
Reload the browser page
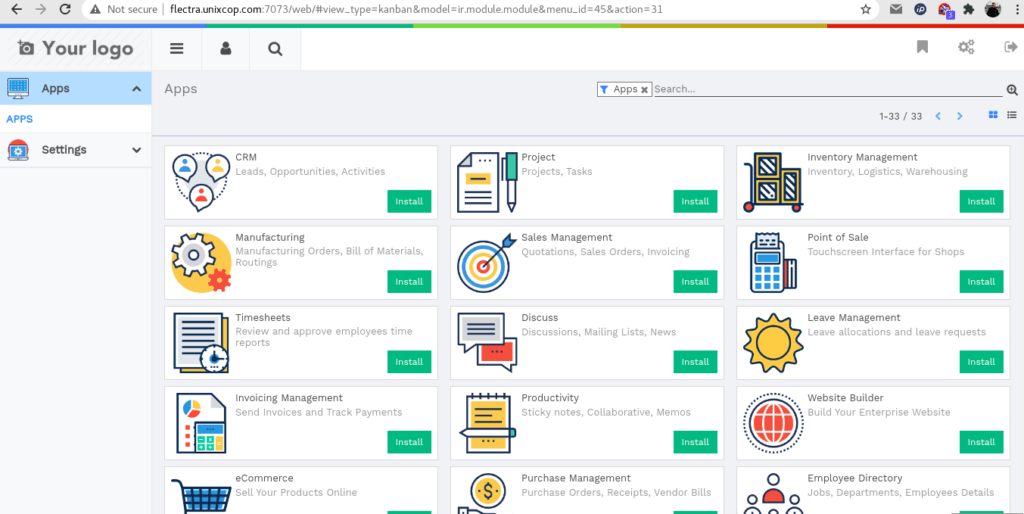[65, 9]
